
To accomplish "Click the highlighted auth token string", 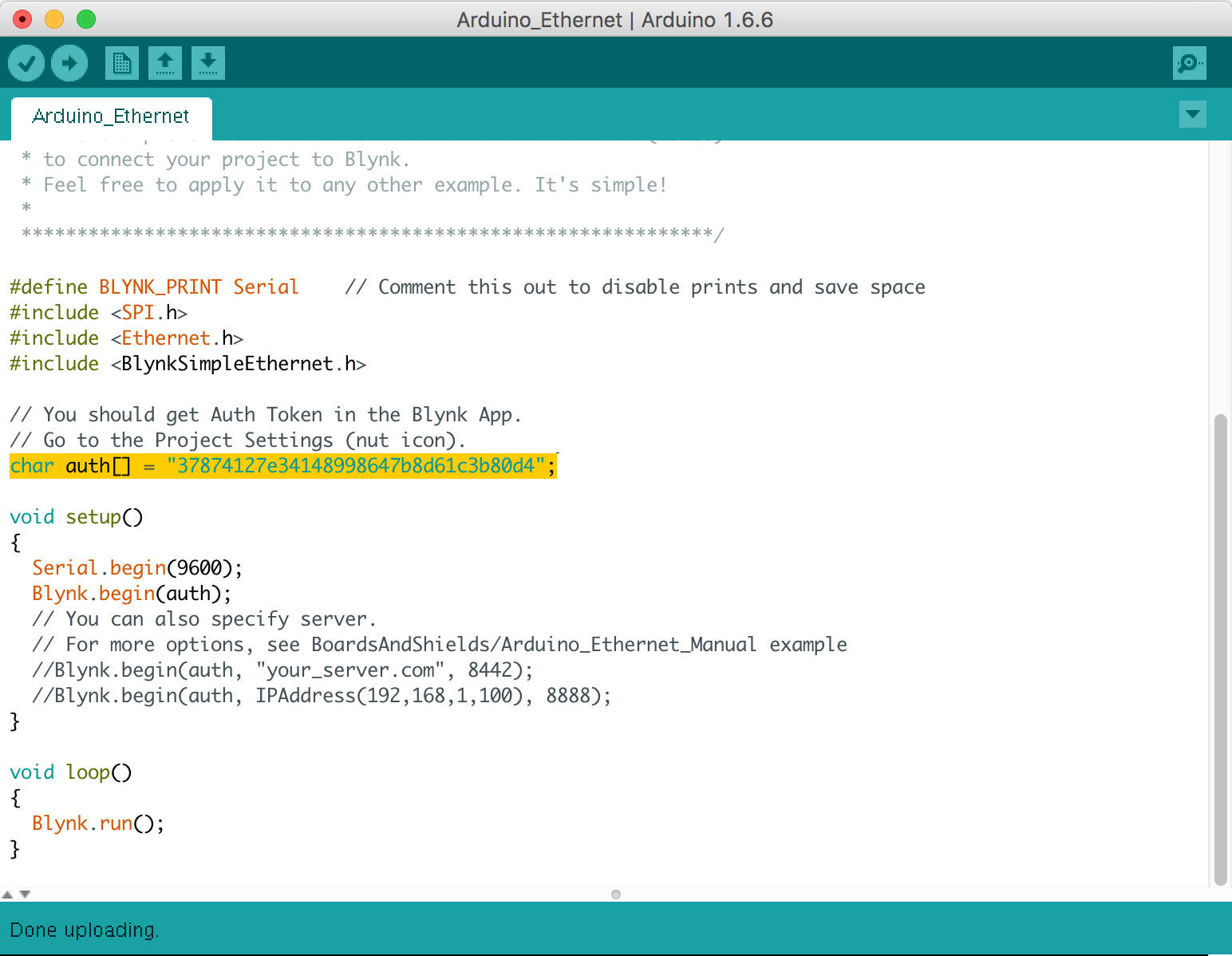I will [356, 466].
